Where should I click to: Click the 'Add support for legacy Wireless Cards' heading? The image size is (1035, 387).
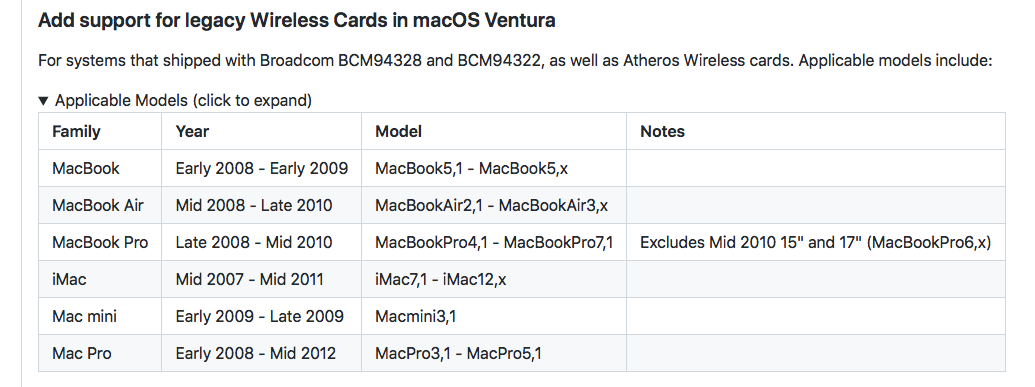click(296, 20)
